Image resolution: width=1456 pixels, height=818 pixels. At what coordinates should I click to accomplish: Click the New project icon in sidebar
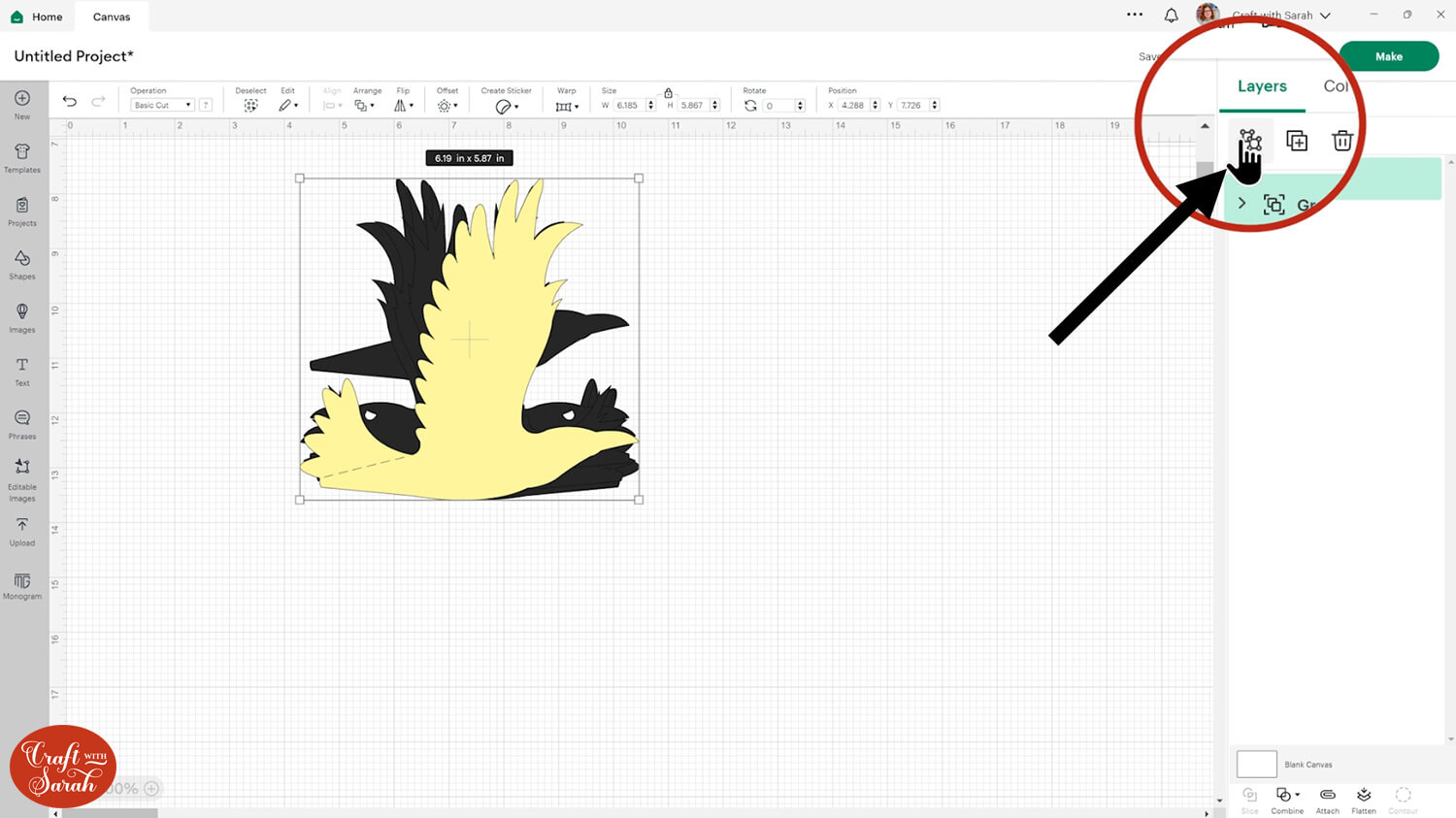coord(22,99)
